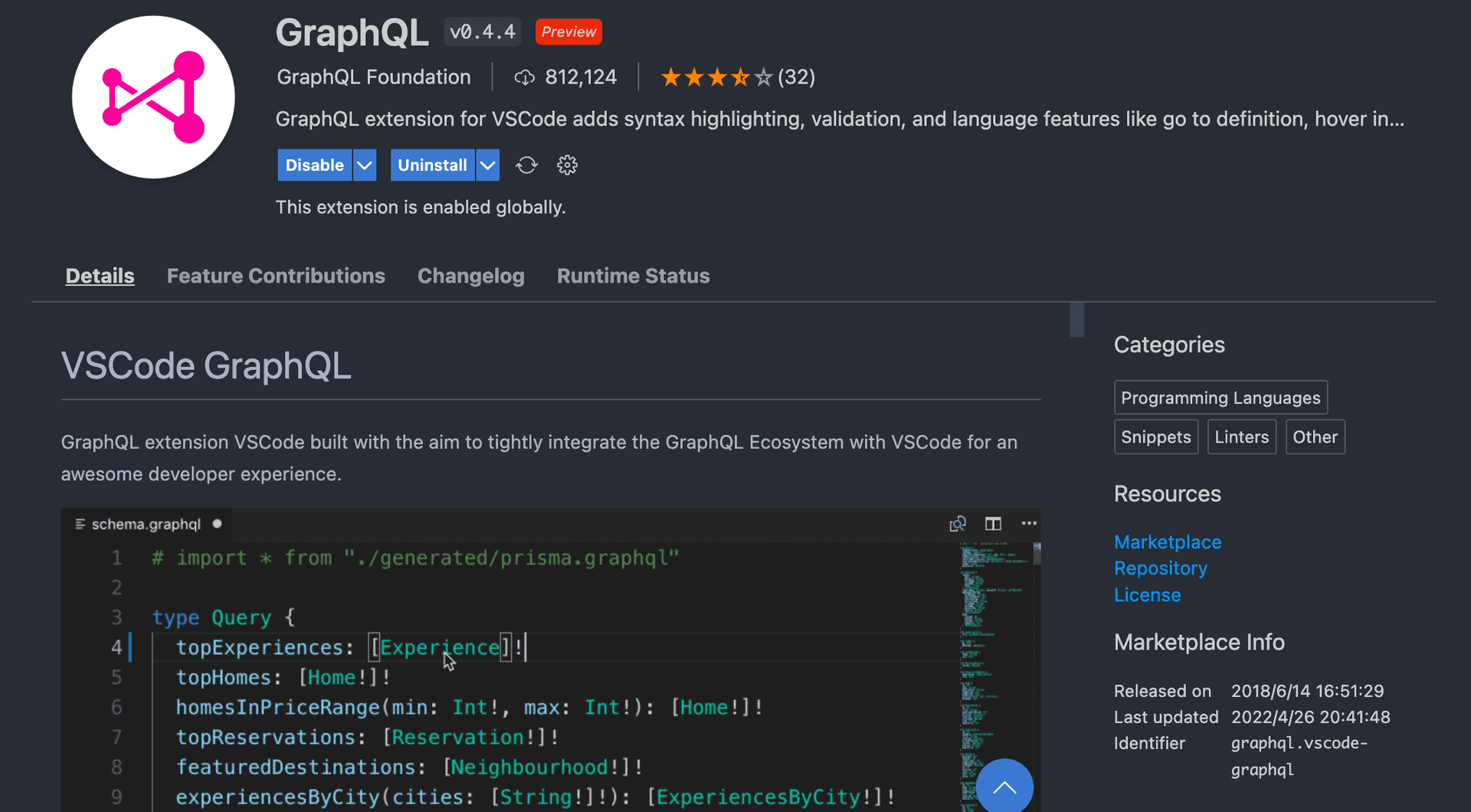Open the extension's Repository link
Screen dimensions: 1471x812
pos(1160,568)
